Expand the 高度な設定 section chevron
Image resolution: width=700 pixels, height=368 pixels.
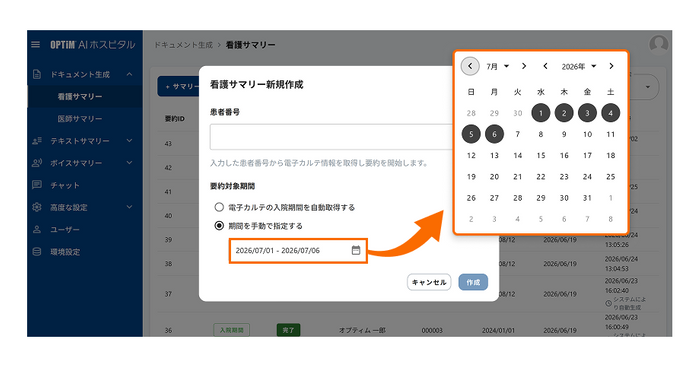click(129, 207)
